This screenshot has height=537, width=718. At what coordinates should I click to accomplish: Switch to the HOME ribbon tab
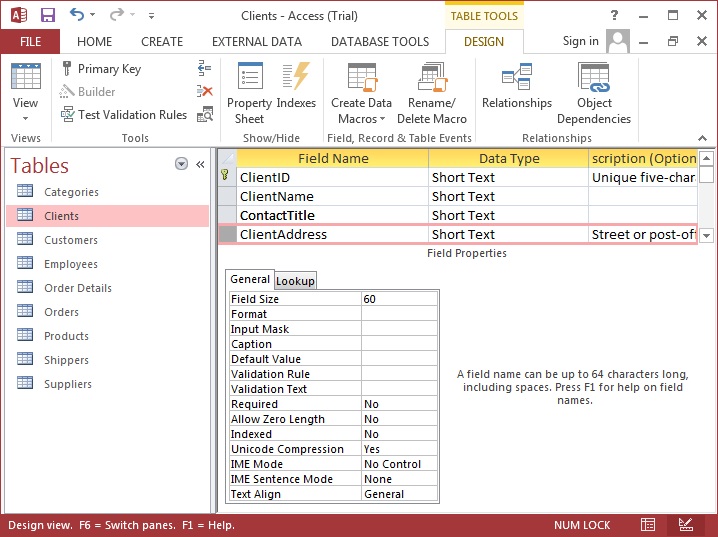coord(94,42)
